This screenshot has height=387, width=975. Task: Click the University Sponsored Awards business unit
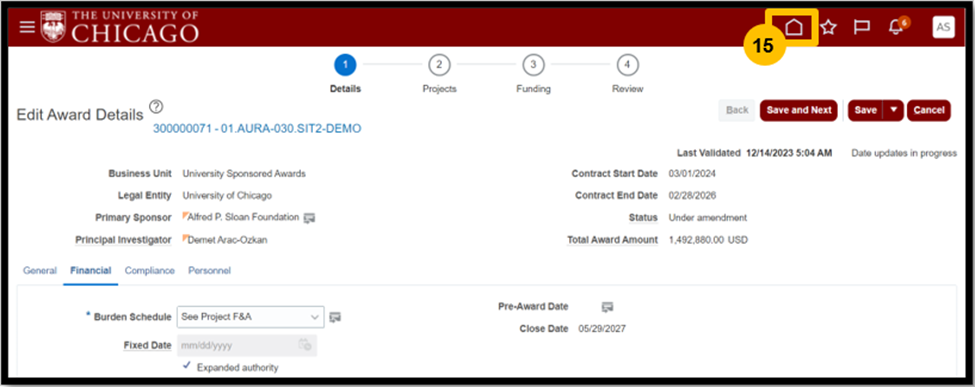tap(244, 174)
